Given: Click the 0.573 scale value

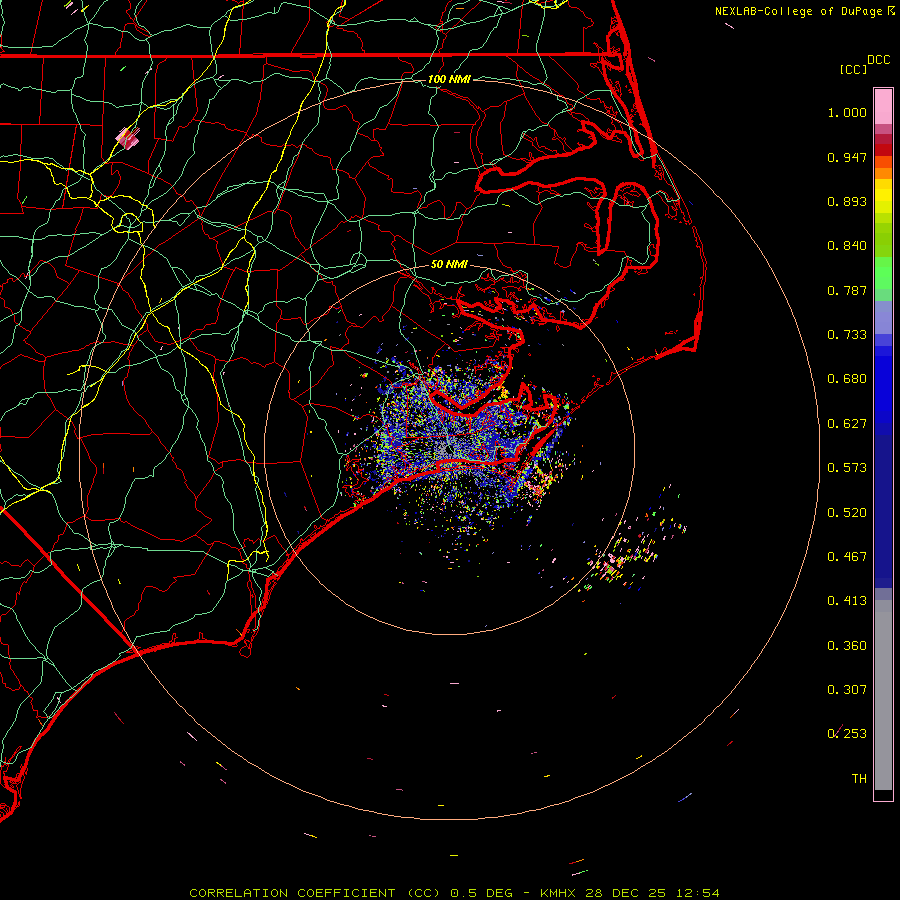Looking at the screenshot, I should [847, 468].
